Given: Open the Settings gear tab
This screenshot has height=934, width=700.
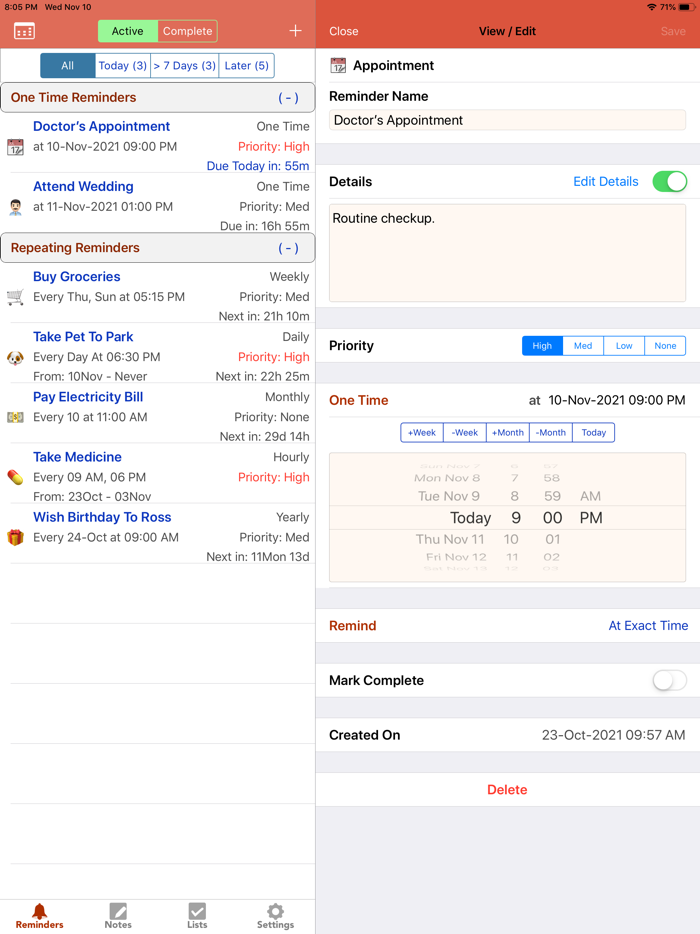Looking at the screenshot, I should [275, 916].
